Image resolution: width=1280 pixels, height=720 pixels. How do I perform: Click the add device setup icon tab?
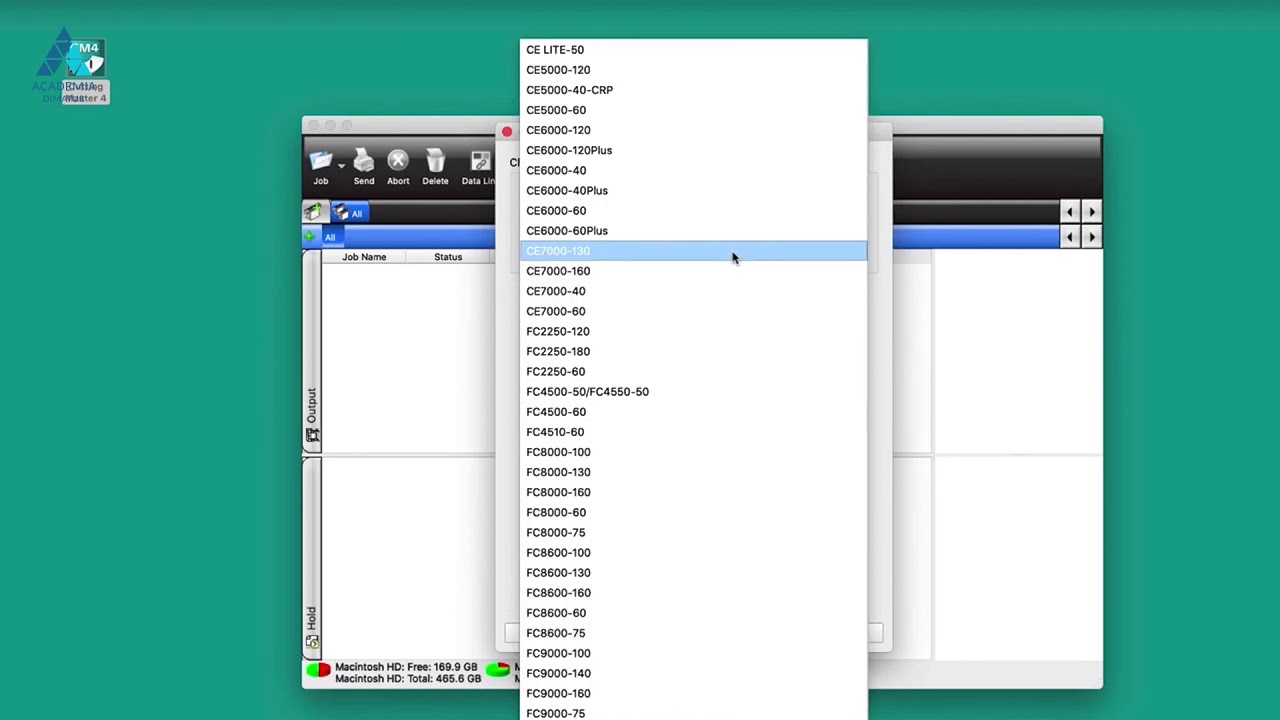pos(313,212)
